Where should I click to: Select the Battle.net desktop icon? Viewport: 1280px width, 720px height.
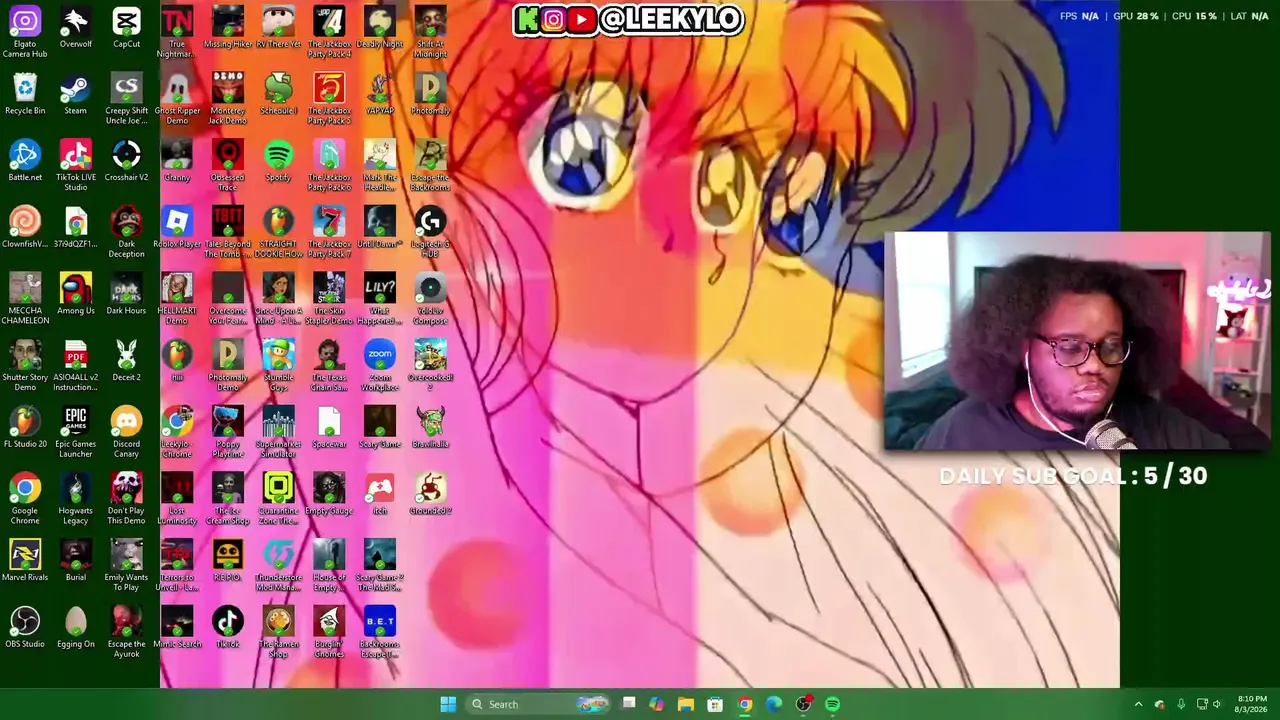(25, 162)
